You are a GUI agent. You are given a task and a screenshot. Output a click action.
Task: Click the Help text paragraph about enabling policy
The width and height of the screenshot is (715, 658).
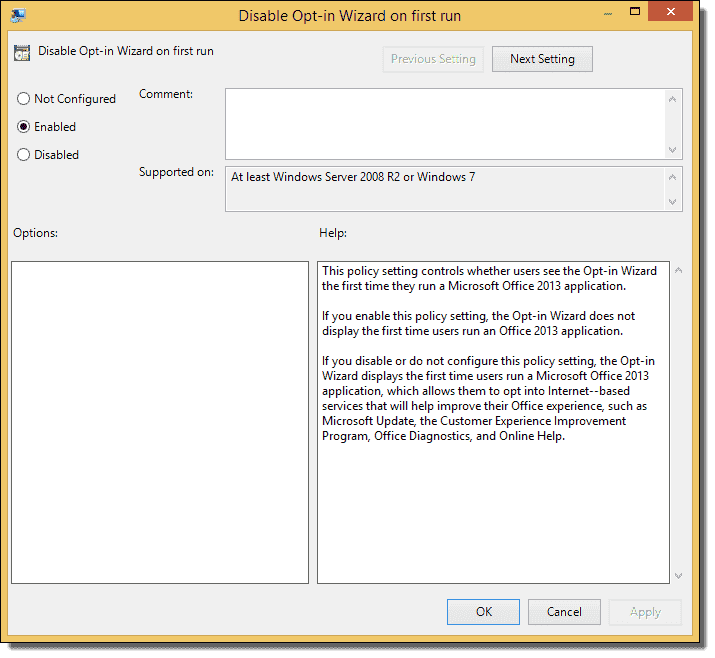click(x=478, y=323)
